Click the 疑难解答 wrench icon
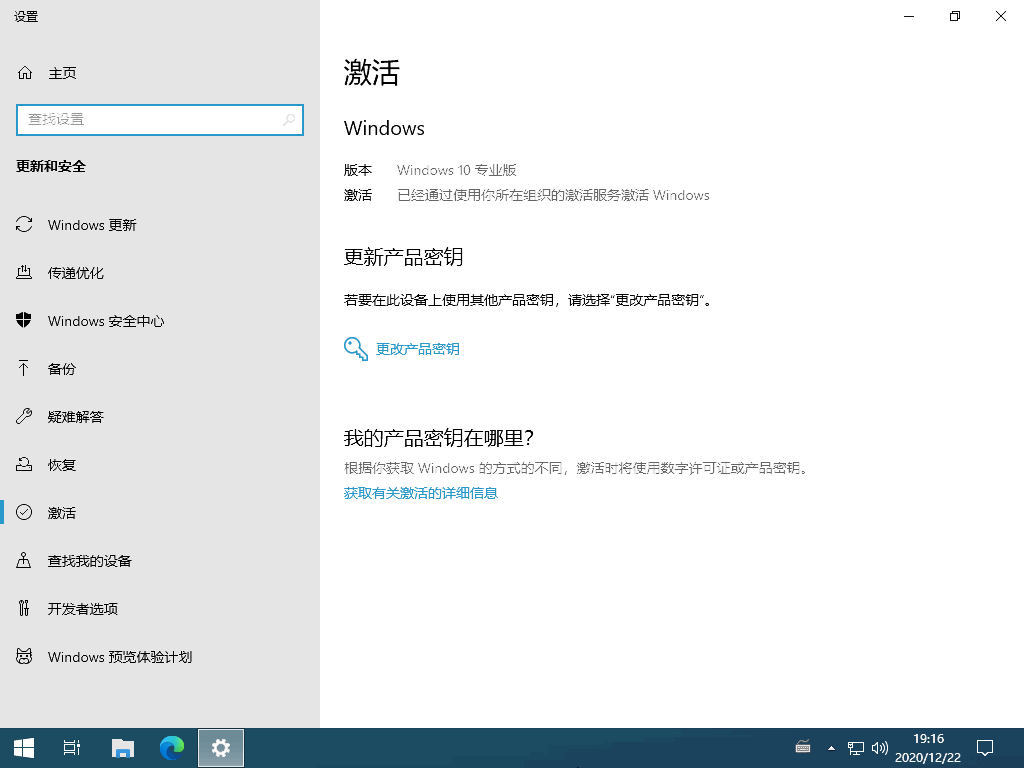Screen dimensions: 1024x768 click(x=24, y=417)
